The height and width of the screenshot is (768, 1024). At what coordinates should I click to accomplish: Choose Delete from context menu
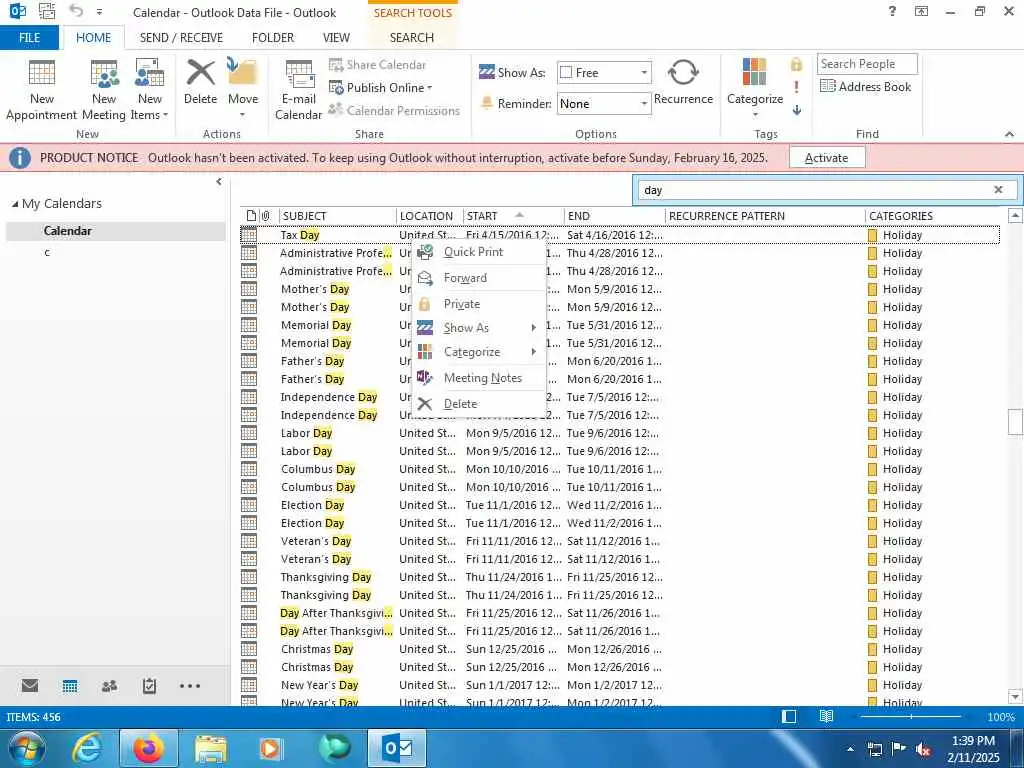click(479, 404)
